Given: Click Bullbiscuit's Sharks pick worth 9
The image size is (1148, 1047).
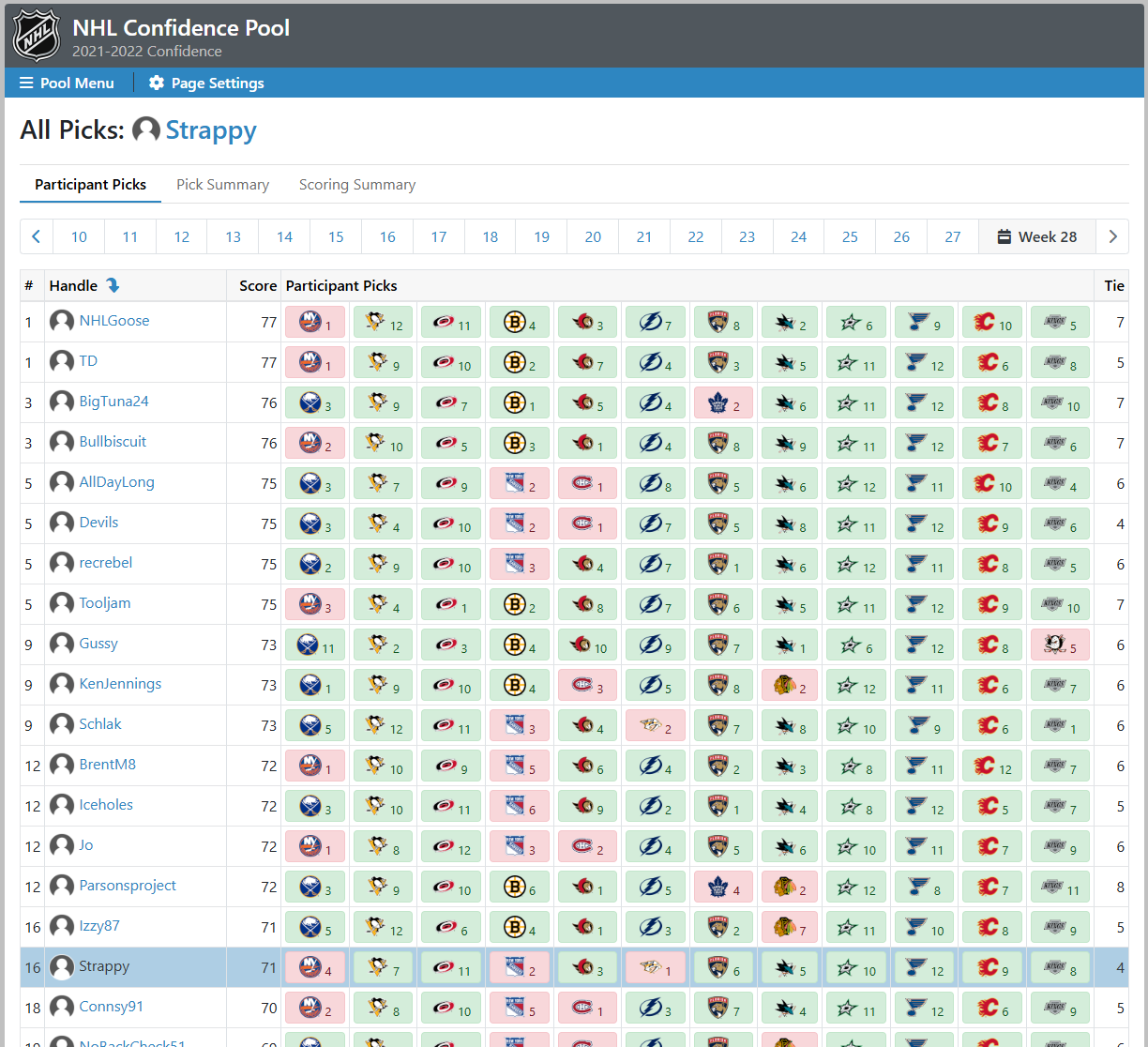Looking at the screenshot, I should [x=790, y=444].
